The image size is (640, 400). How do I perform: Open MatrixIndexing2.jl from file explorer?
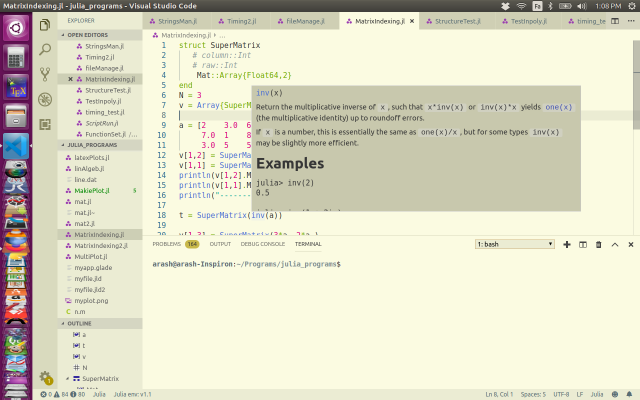click(100, 246)
